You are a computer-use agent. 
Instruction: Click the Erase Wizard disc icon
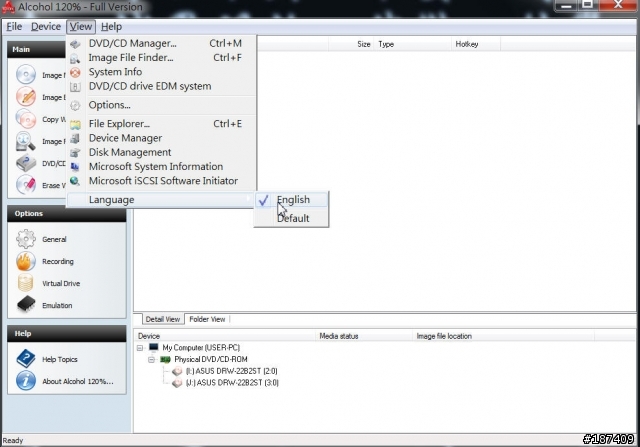click(26, 185)
